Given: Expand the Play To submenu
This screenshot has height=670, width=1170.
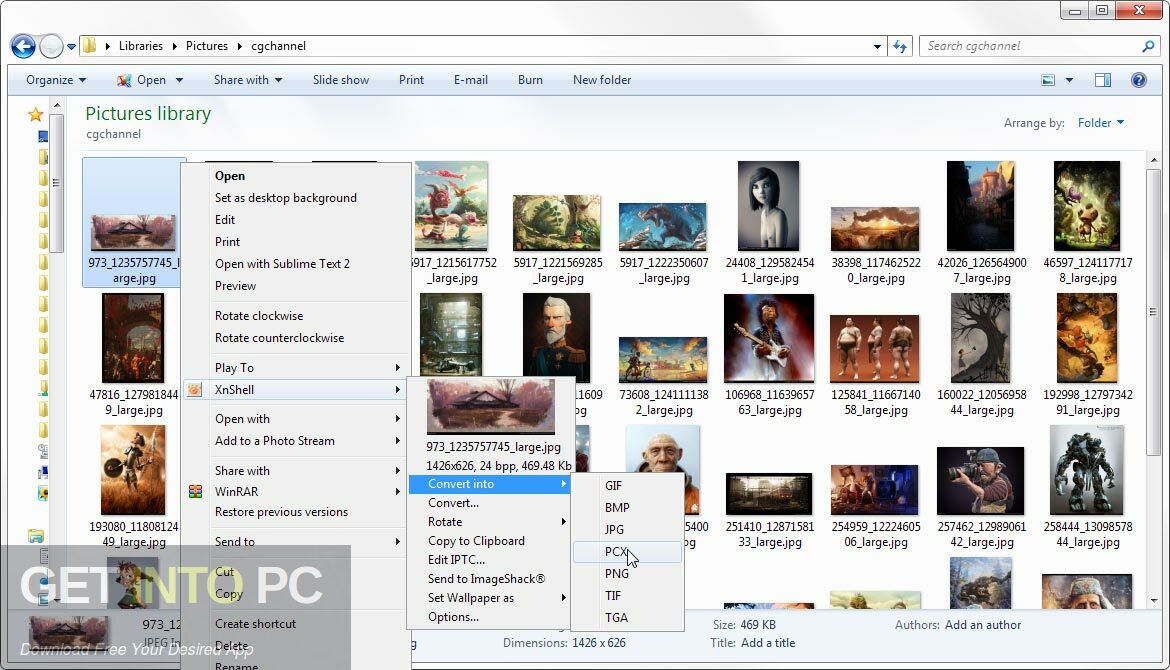Looking at the screenshot, I should 297,367.
